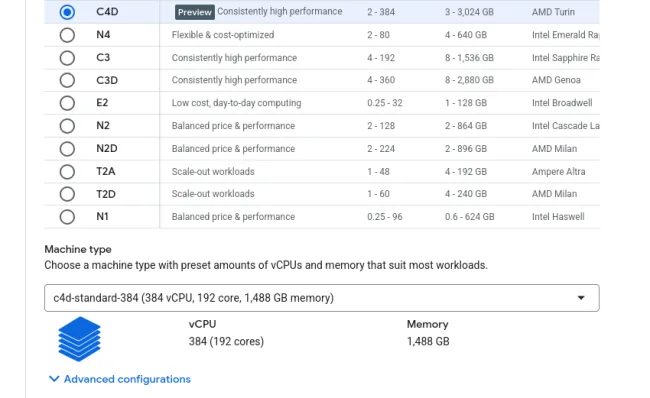Click the N4 row description text
650x398 pixels.
pos(223,35)
